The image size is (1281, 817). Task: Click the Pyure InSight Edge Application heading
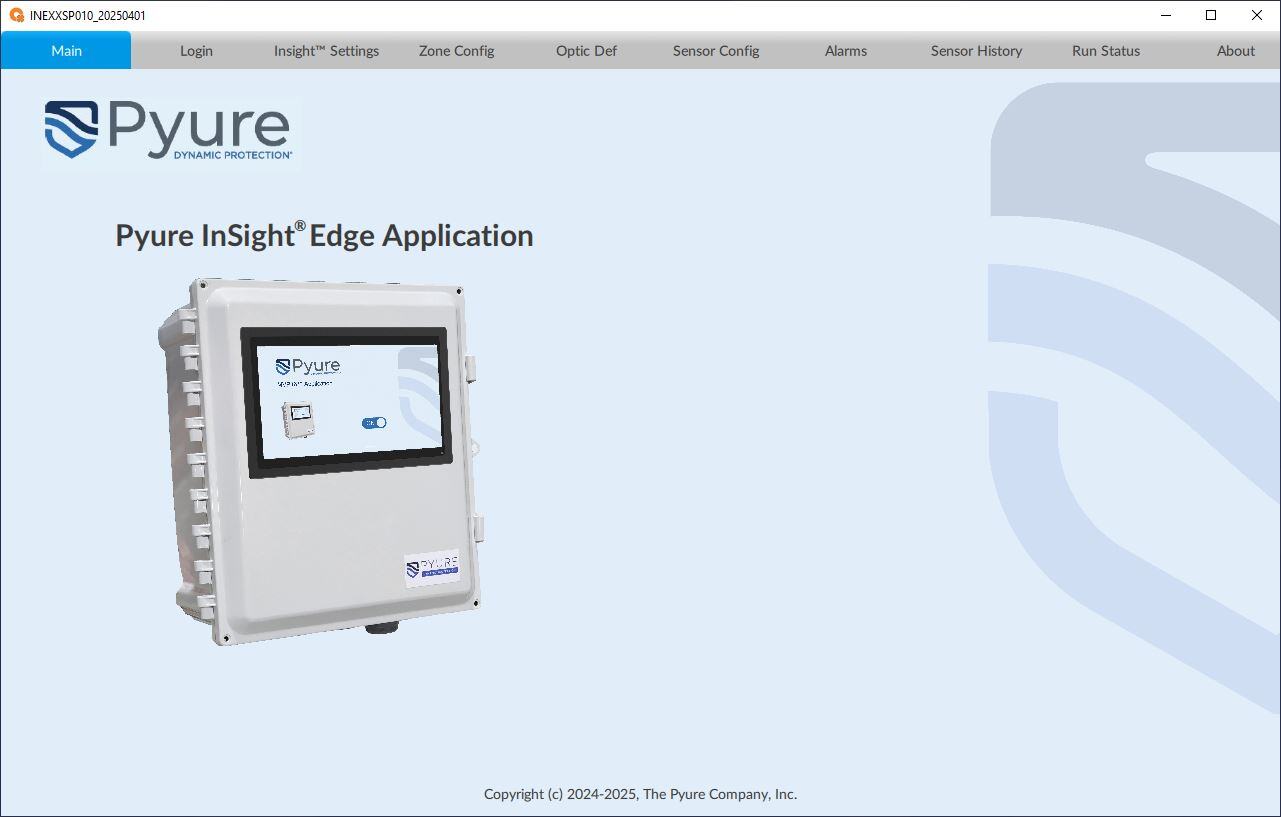click(324, 235)
